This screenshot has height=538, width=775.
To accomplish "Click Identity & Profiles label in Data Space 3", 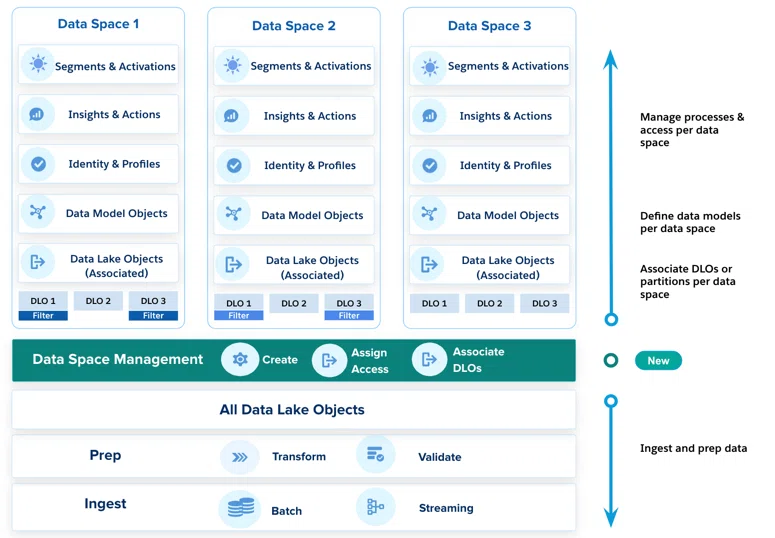I will point(506,165).
